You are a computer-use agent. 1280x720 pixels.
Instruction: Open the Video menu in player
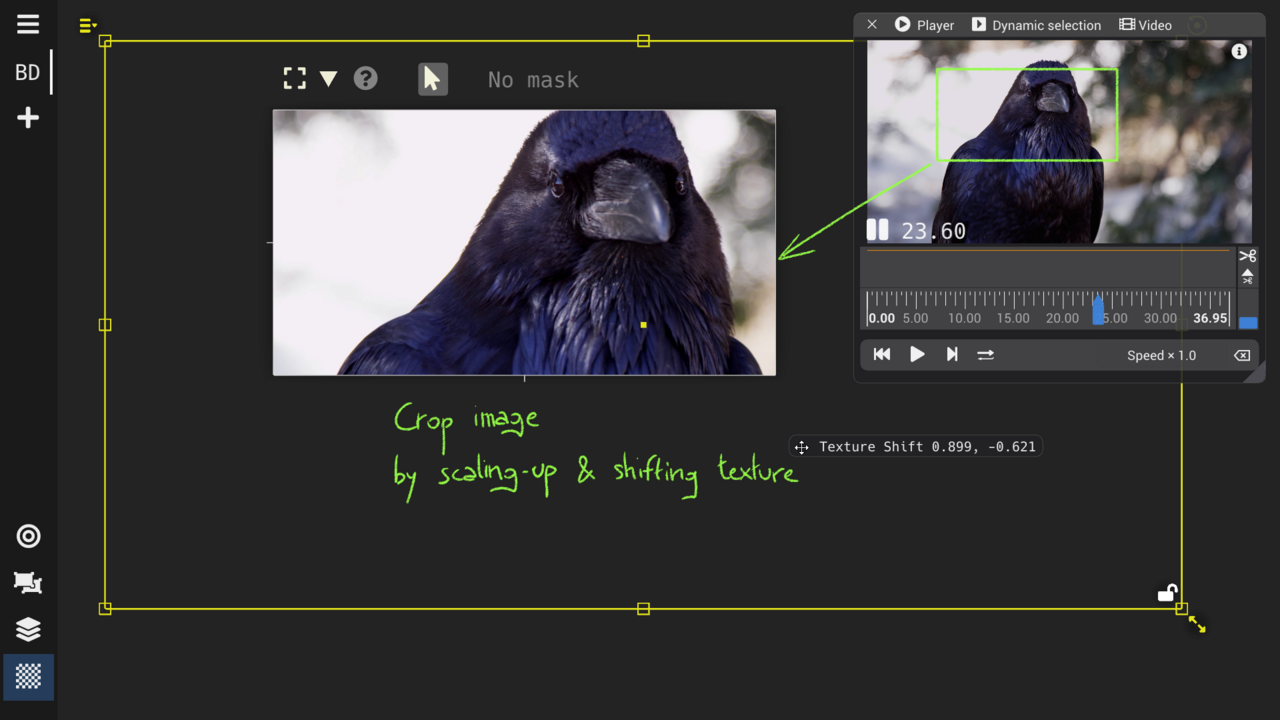coord(1146,25)
